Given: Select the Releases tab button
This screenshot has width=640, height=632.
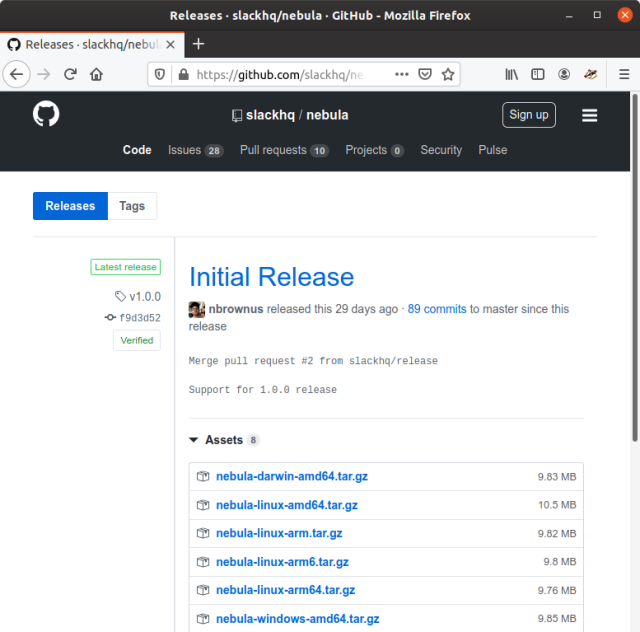Looking at the screenshot, I should (x=70, y=206).
